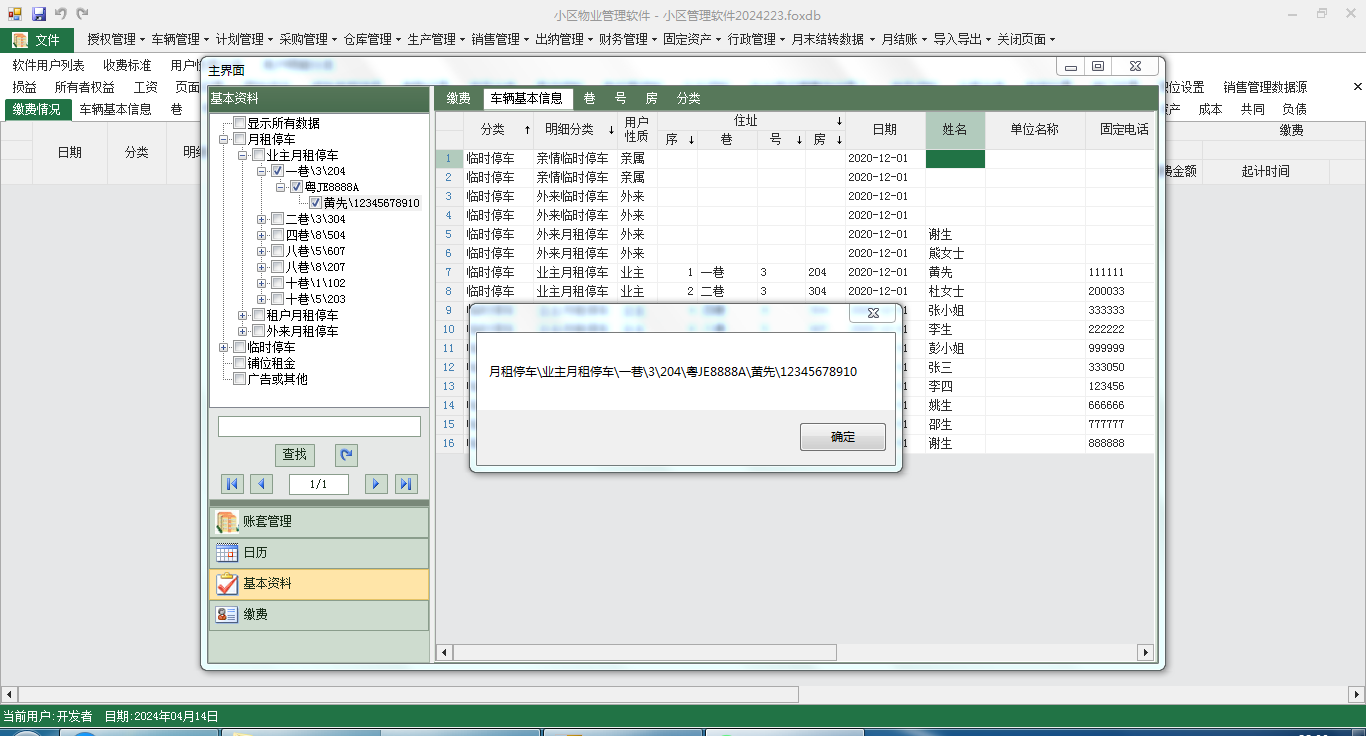Open the 车辆管理 dropdown menu
Image resolution: width=1366 pixels, height=736 pixels.
[x=180, y=40]
